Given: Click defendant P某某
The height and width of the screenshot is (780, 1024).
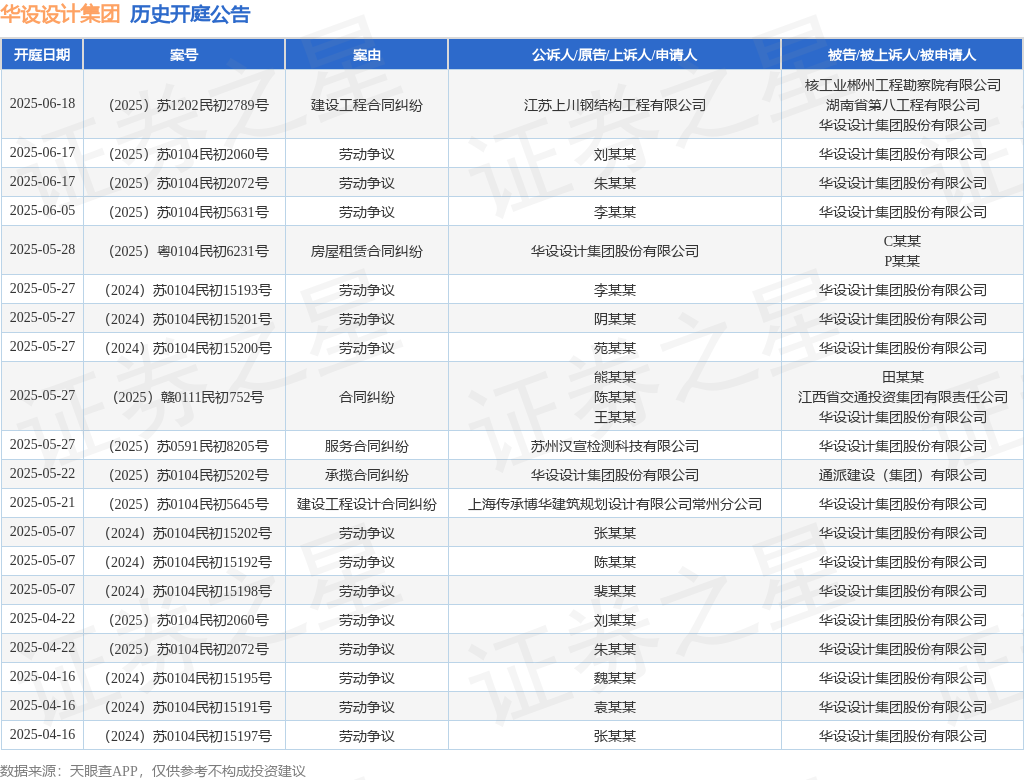Looking at the screenshot, I should point(903,261).
